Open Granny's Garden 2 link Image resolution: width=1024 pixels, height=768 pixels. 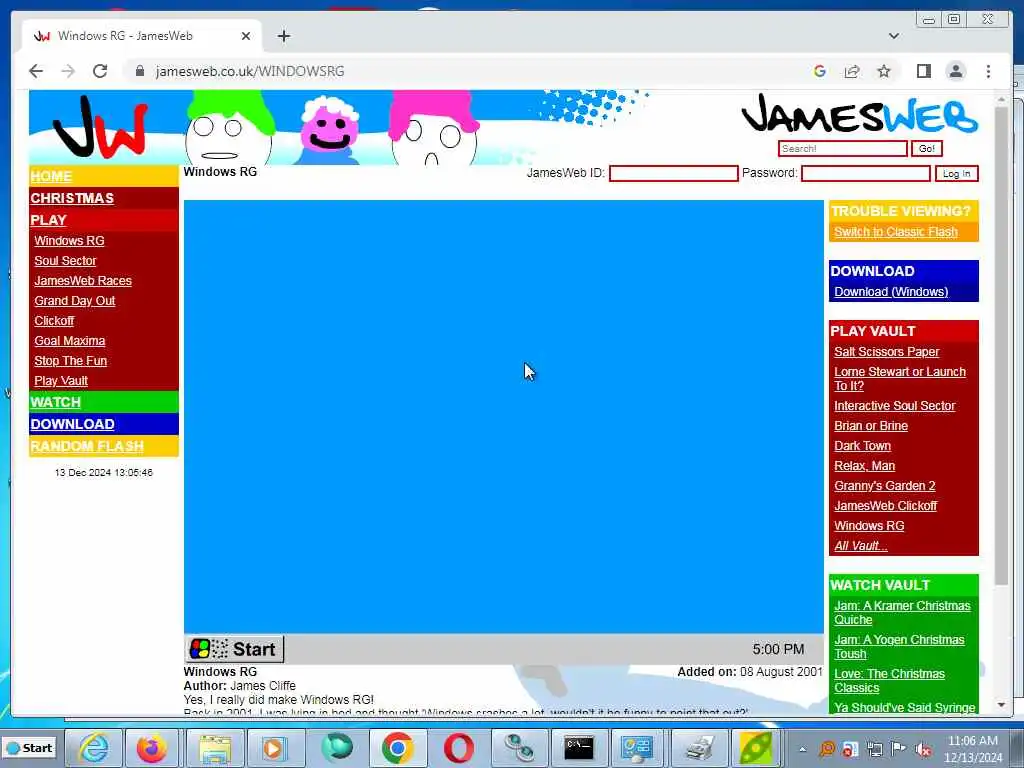click(884, 486)
